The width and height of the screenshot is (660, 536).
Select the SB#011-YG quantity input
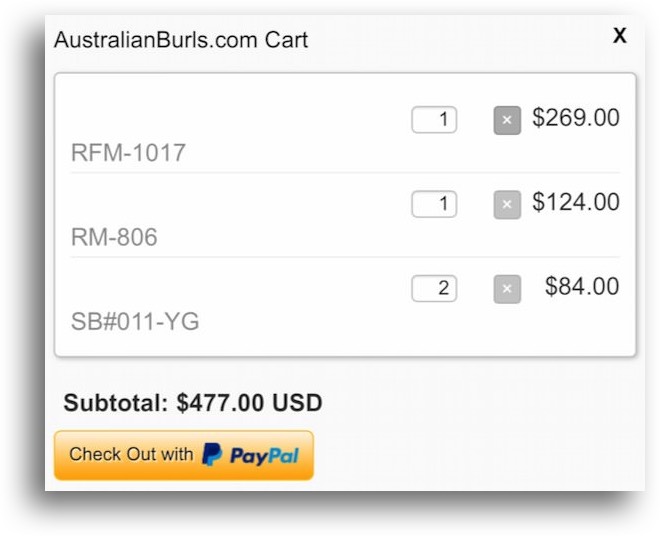click(434, 289)
